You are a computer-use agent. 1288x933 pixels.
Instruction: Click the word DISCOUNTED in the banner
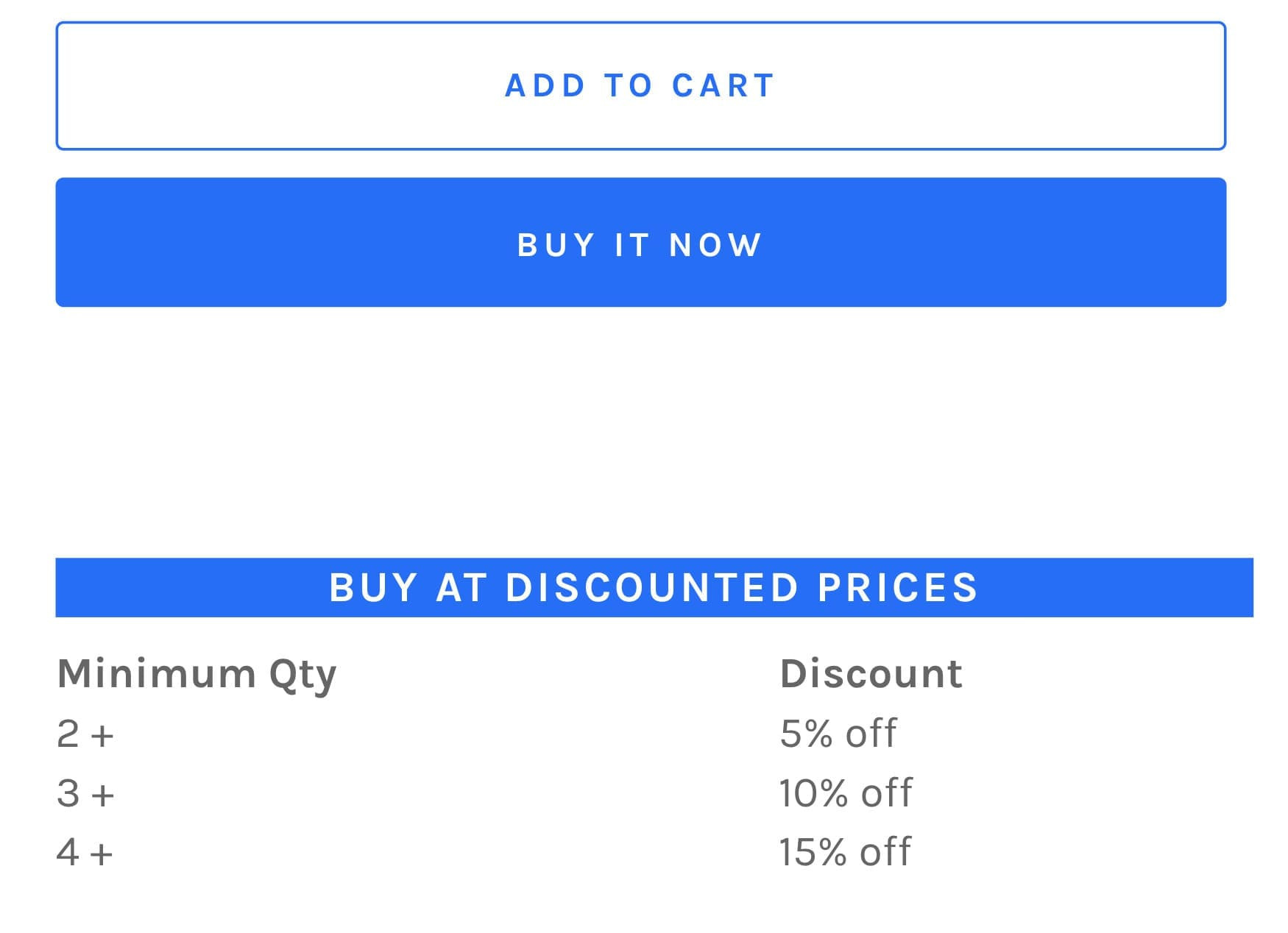[652, 588]
